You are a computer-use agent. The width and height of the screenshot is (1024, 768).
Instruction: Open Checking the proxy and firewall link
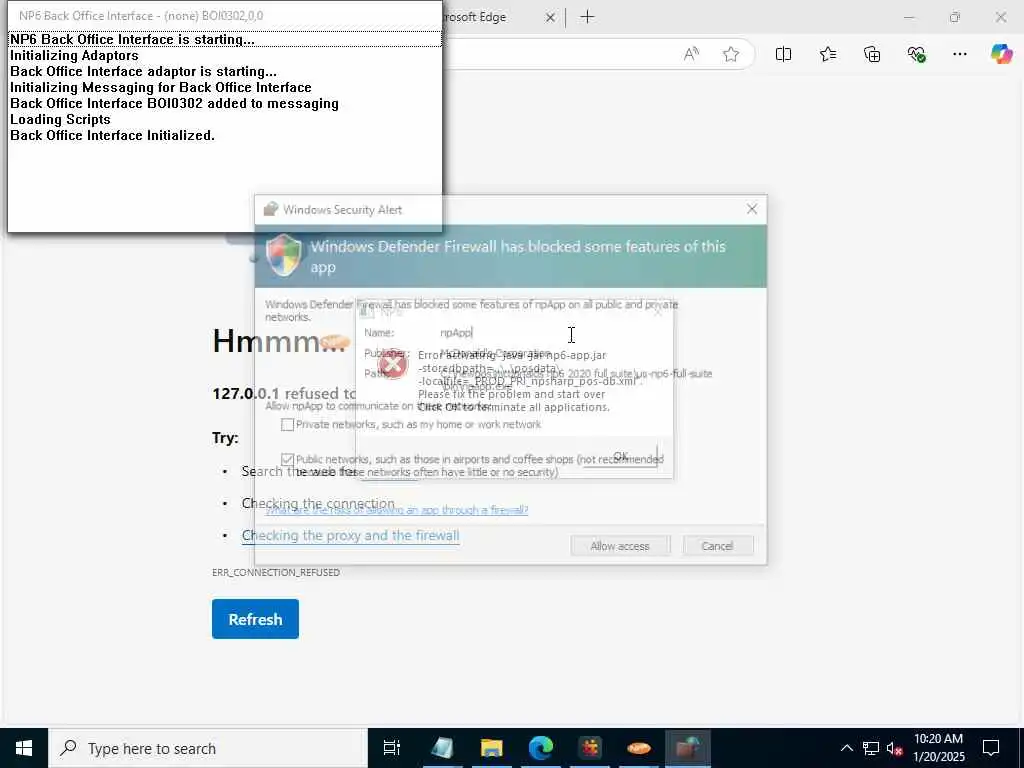click(350, 536)
